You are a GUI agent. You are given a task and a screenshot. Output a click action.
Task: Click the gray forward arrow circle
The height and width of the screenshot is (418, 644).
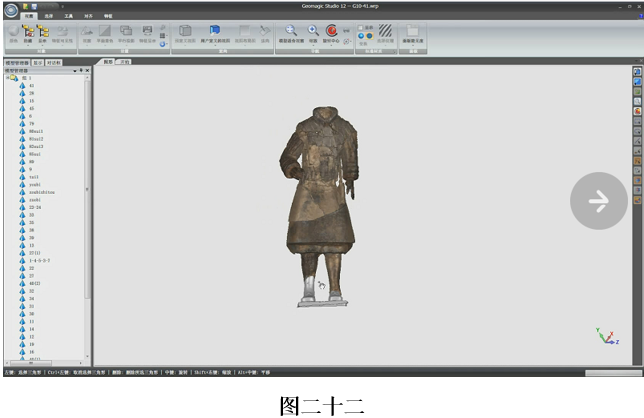598,201
